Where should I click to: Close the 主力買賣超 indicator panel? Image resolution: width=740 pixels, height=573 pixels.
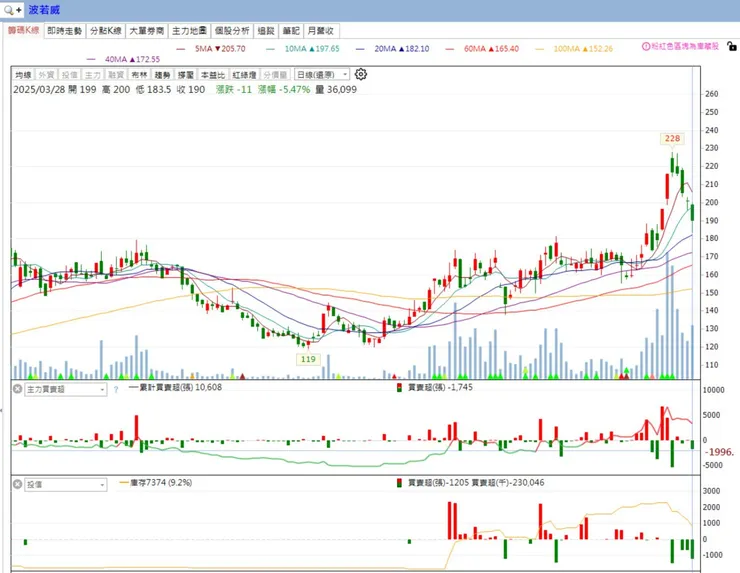pos(17,388)
